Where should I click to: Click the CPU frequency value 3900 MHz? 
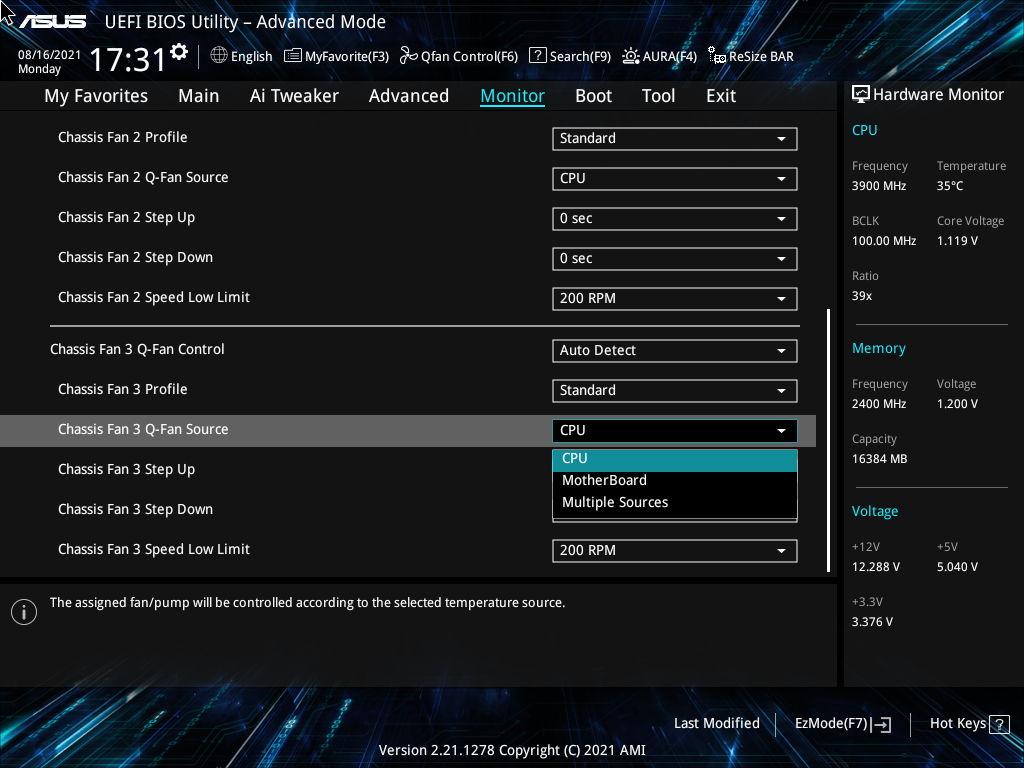point(879,186)
